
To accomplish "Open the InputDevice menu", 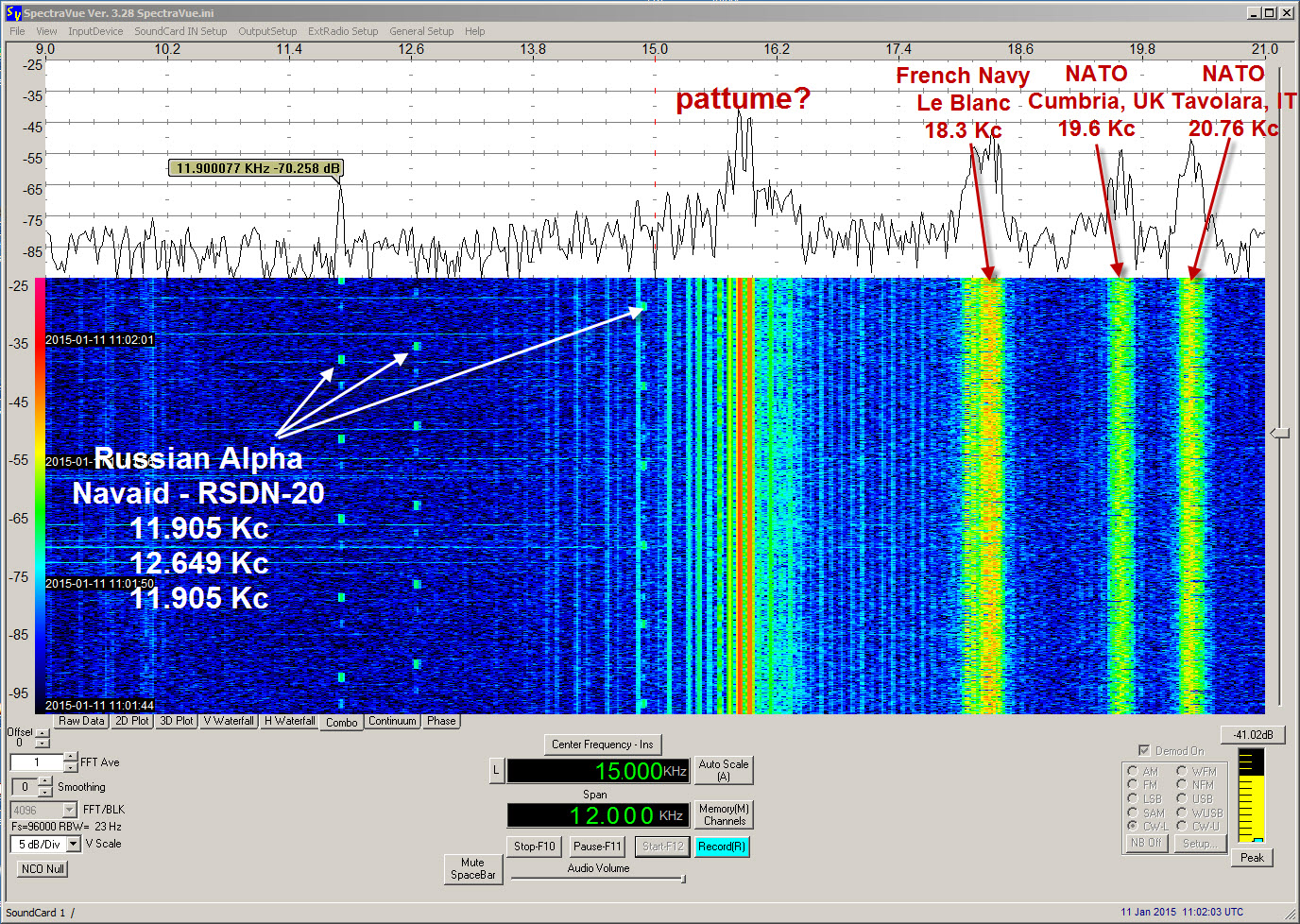I will (x=95, y=31).
